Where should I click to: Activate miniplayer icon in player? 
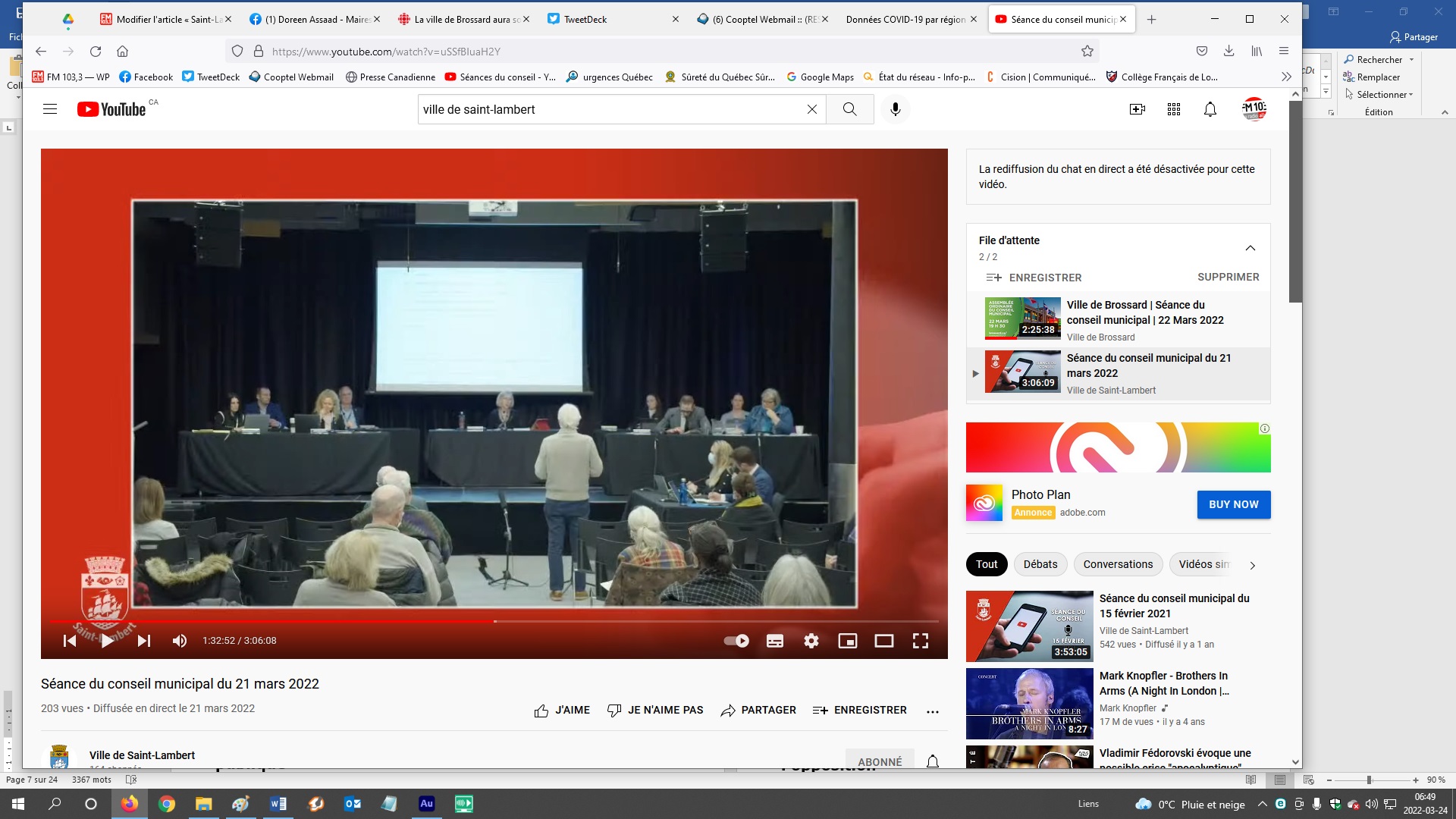[x=847, y=641]
